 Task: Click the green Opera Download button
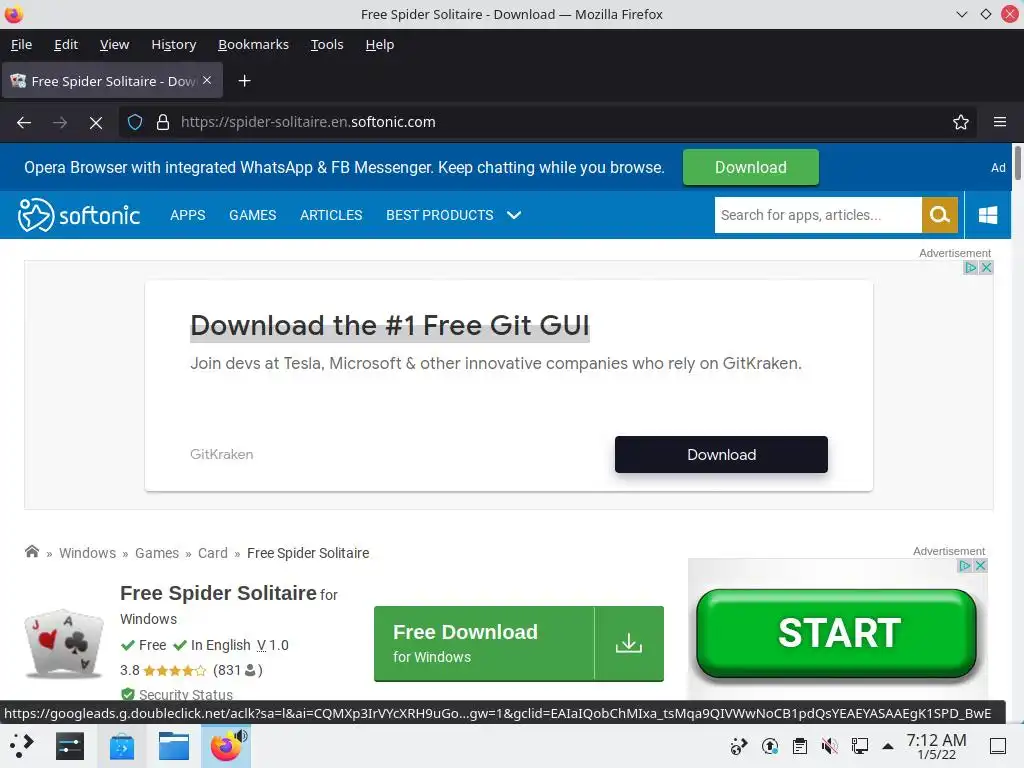750,167
